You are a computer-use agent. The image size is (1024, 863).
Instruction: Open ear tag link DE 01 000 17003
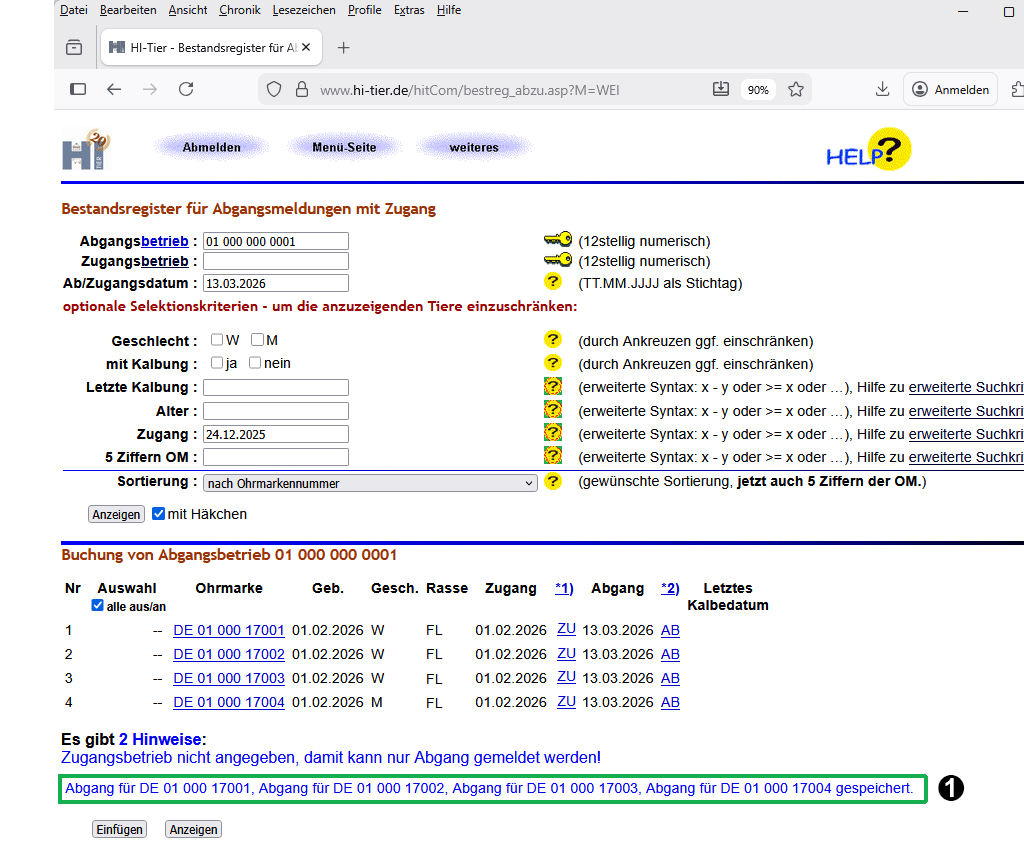click(229, 678)
